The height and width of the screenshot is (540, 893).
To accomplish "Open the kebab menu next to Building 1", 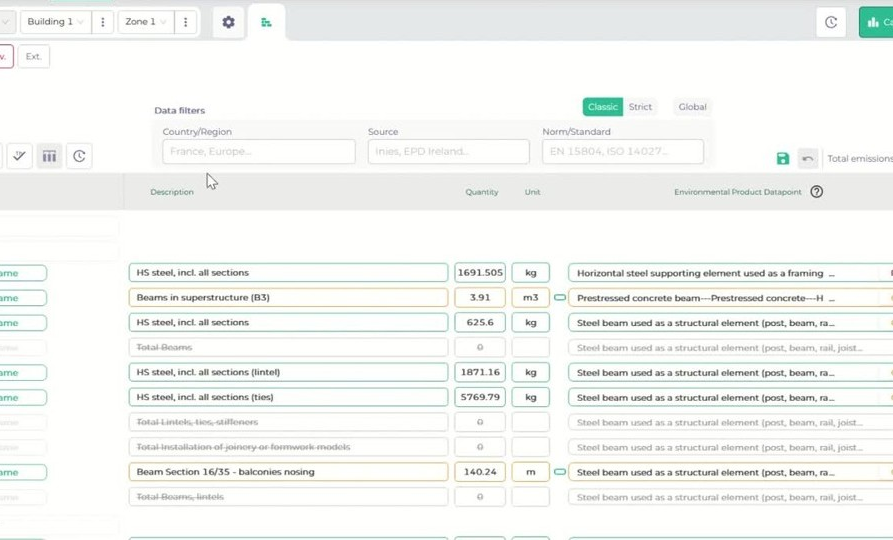I will click(x=103, y=22).
